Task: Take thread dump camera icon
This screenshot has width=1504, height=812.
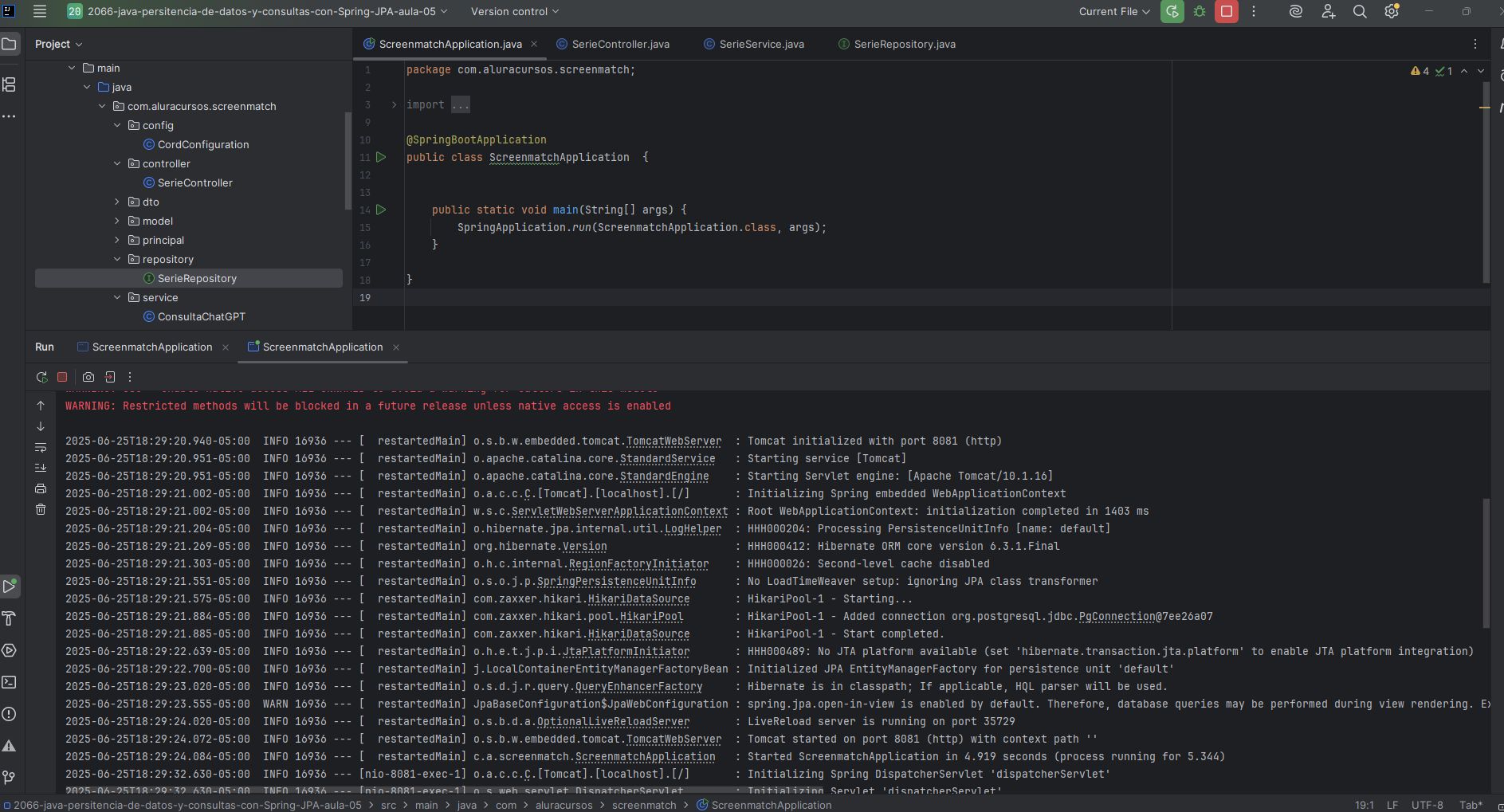Action: [88, 377]
